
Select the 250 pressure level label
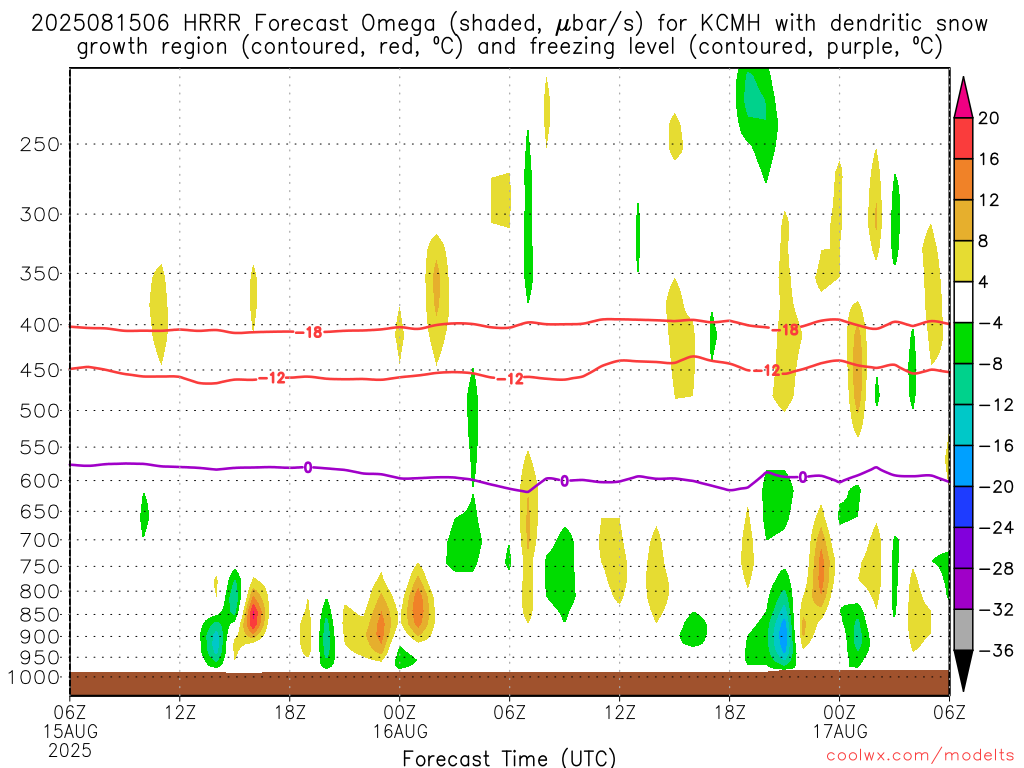pos(40,144)
